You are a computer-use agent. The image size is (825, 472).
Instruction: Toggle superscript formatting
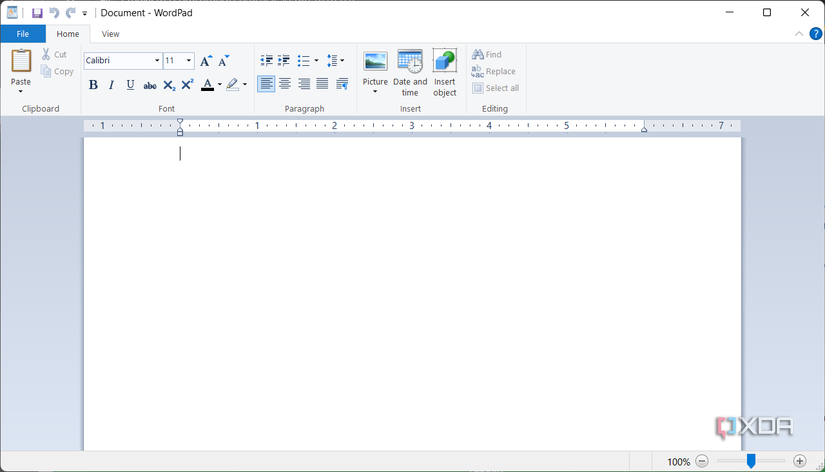tap(187, 85)
